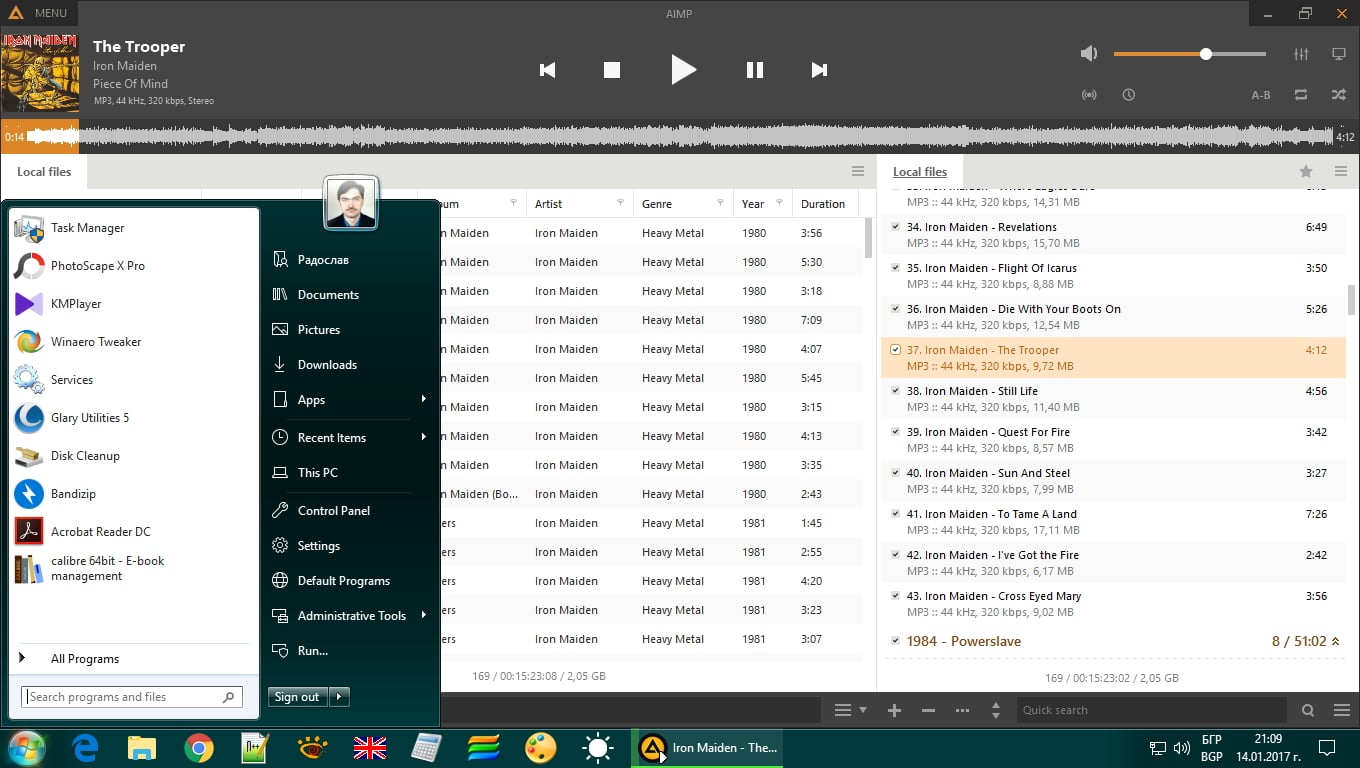Image resolution: width=1360 pixels, height=768 pixels.
Task: Open the sorting up-down arrows menu
Action: click(x=995, y=710)
